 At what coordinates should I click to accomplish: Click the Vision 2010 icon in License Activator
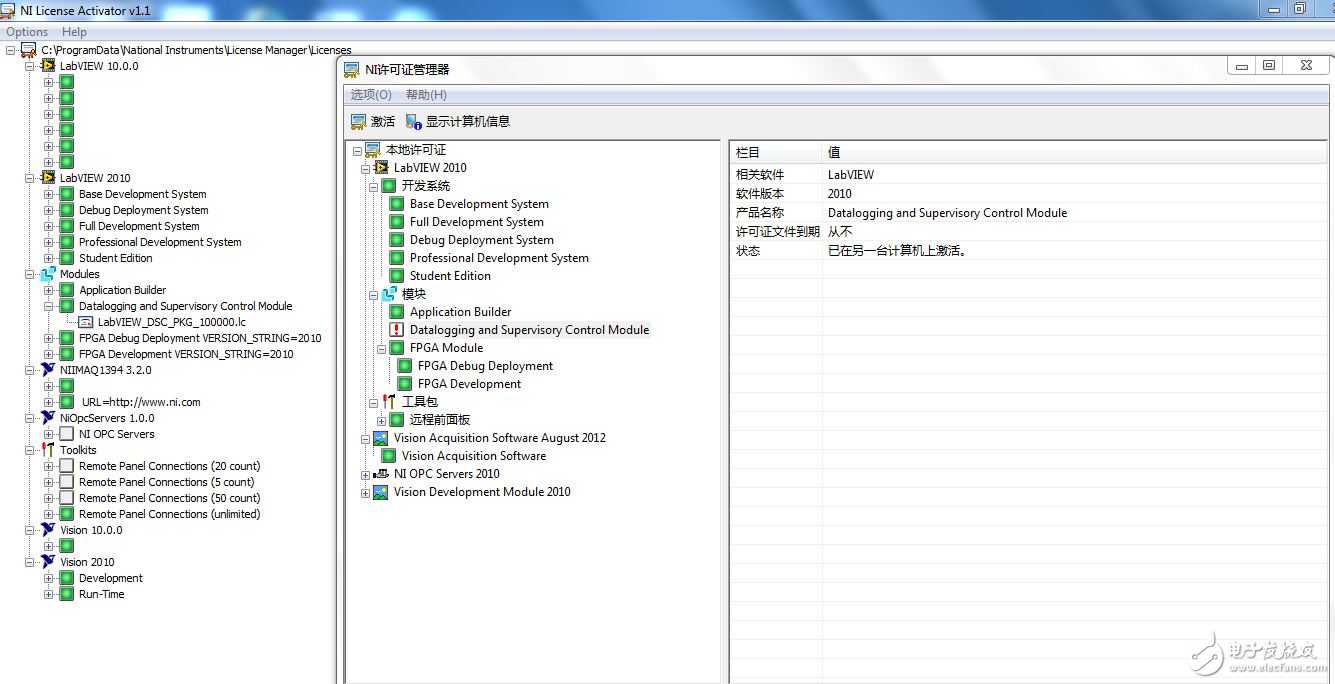[47, 562]
